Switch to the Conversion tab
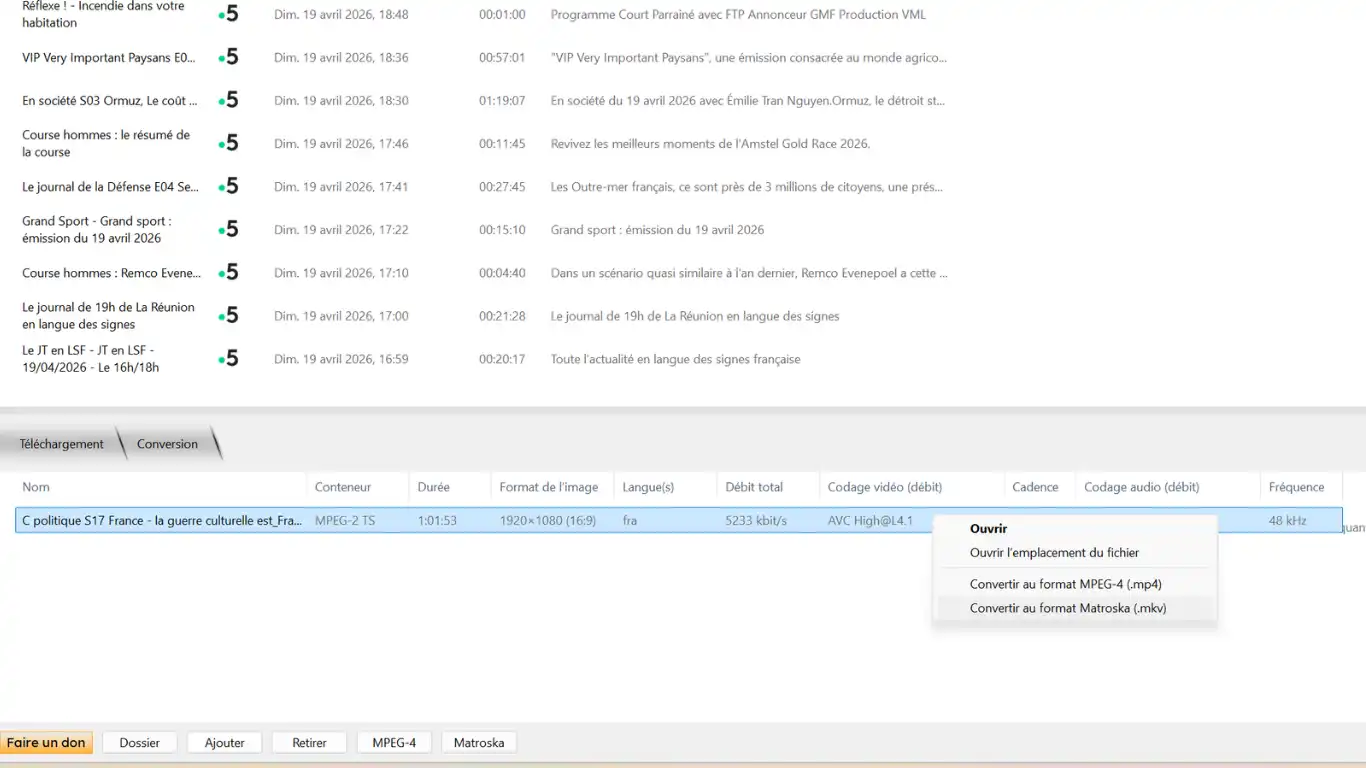Screen dimensions: 1366x768 click(x=167, y=444)
